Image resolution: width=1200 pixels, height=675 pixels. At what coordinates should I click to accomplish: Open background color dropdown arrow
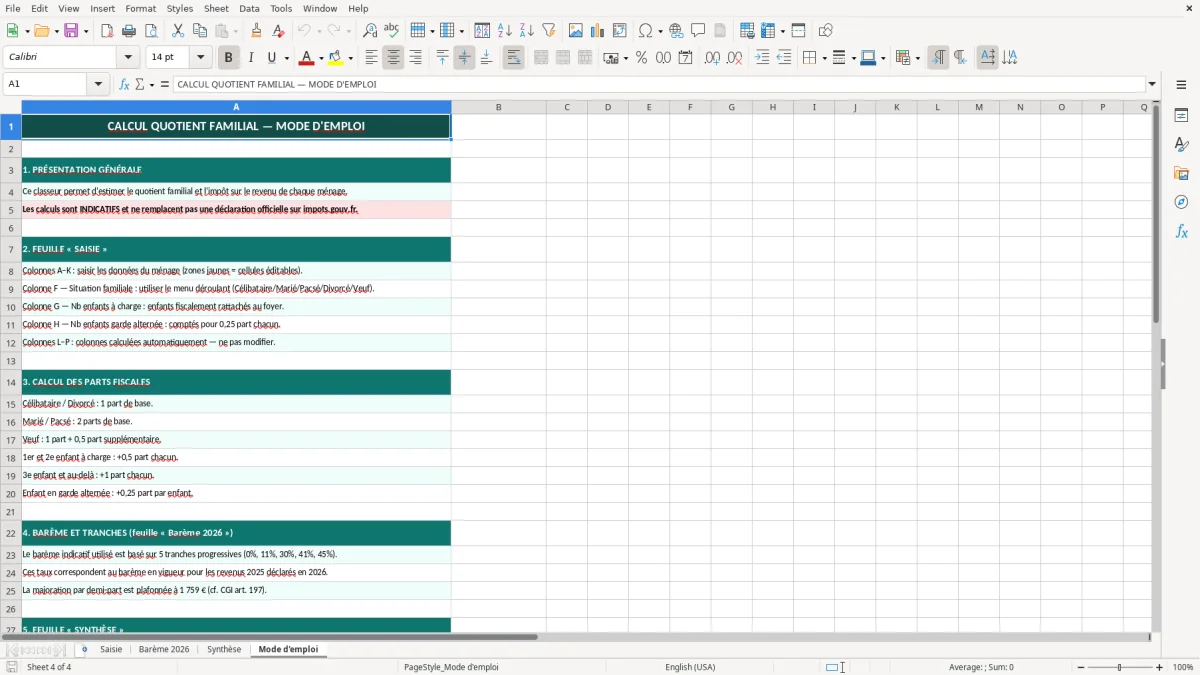coord(350,58)
